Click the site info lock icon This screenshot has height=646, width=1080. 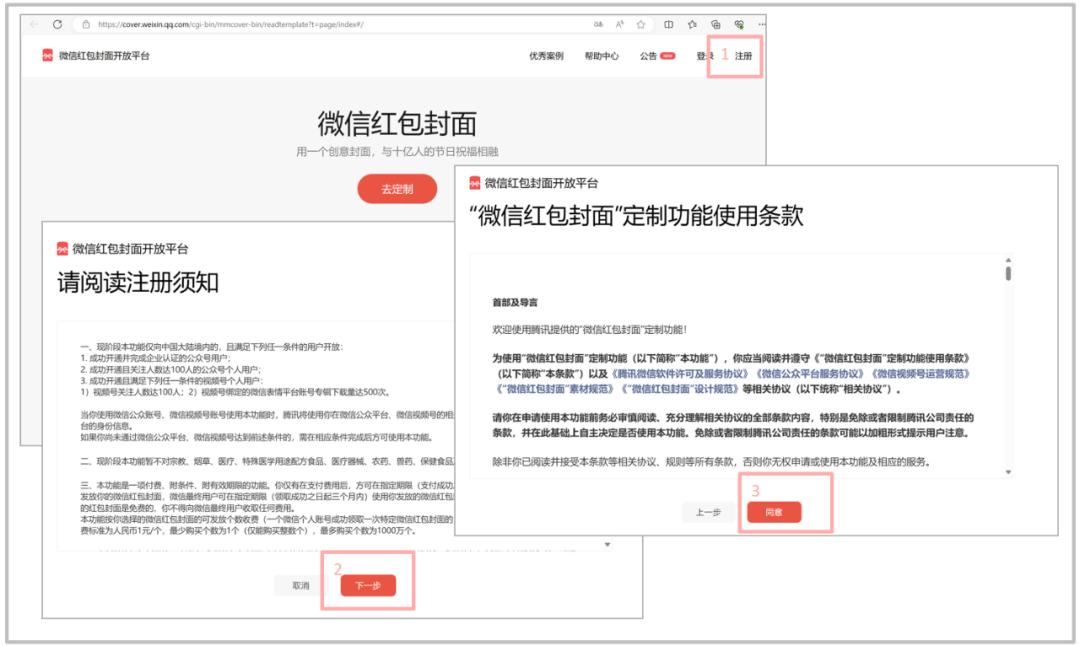[x=86, y=24]
